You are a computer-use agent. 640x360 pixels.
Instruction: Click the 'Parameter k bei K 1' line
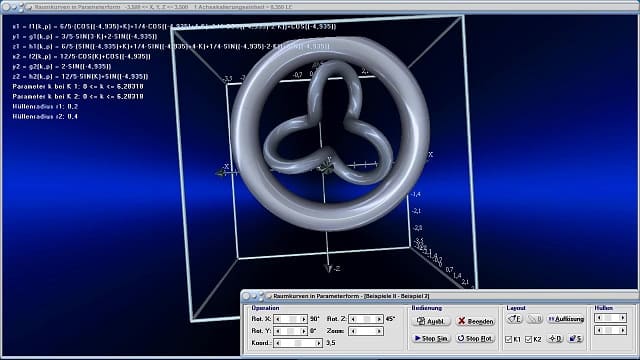tap(78, 87)
